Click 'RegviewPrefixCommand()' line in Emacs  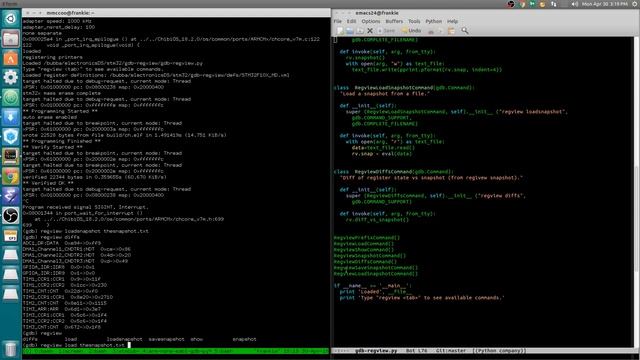(x=367, y=238)
